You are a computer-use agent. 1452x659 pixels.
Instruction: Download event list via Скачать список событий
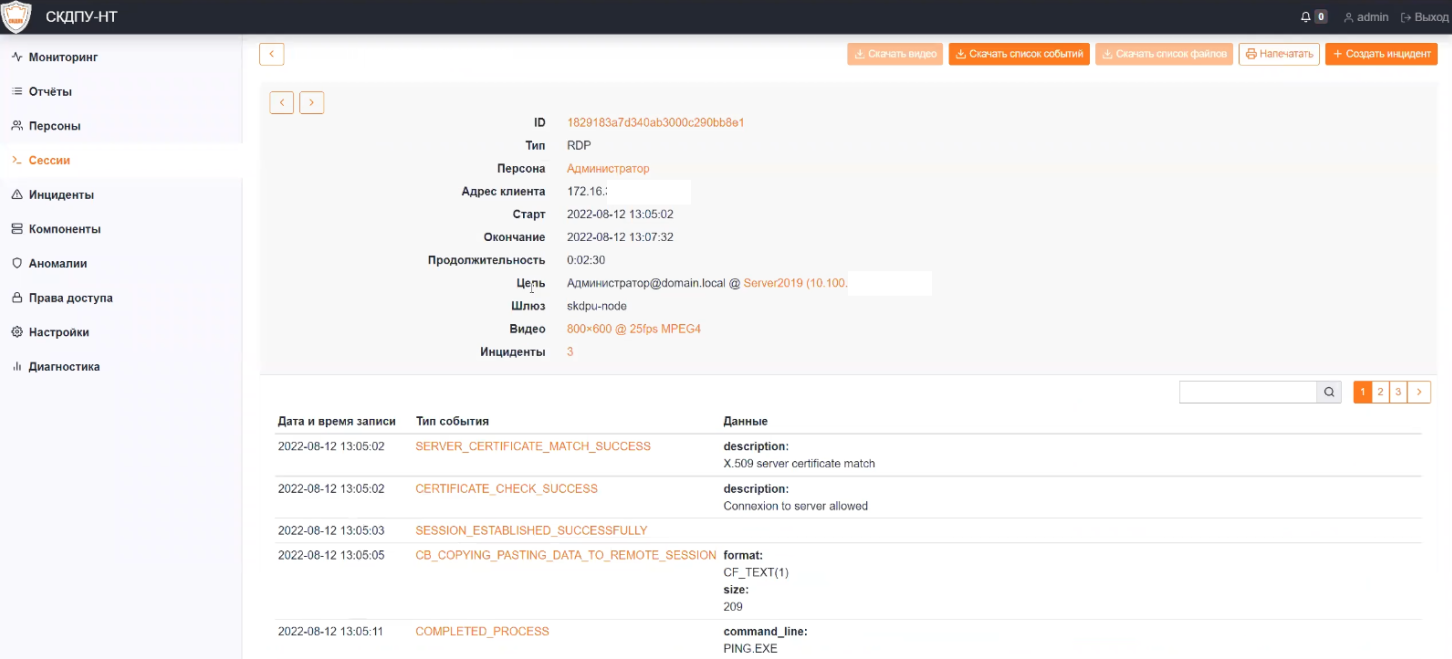tap(1019, 54)
